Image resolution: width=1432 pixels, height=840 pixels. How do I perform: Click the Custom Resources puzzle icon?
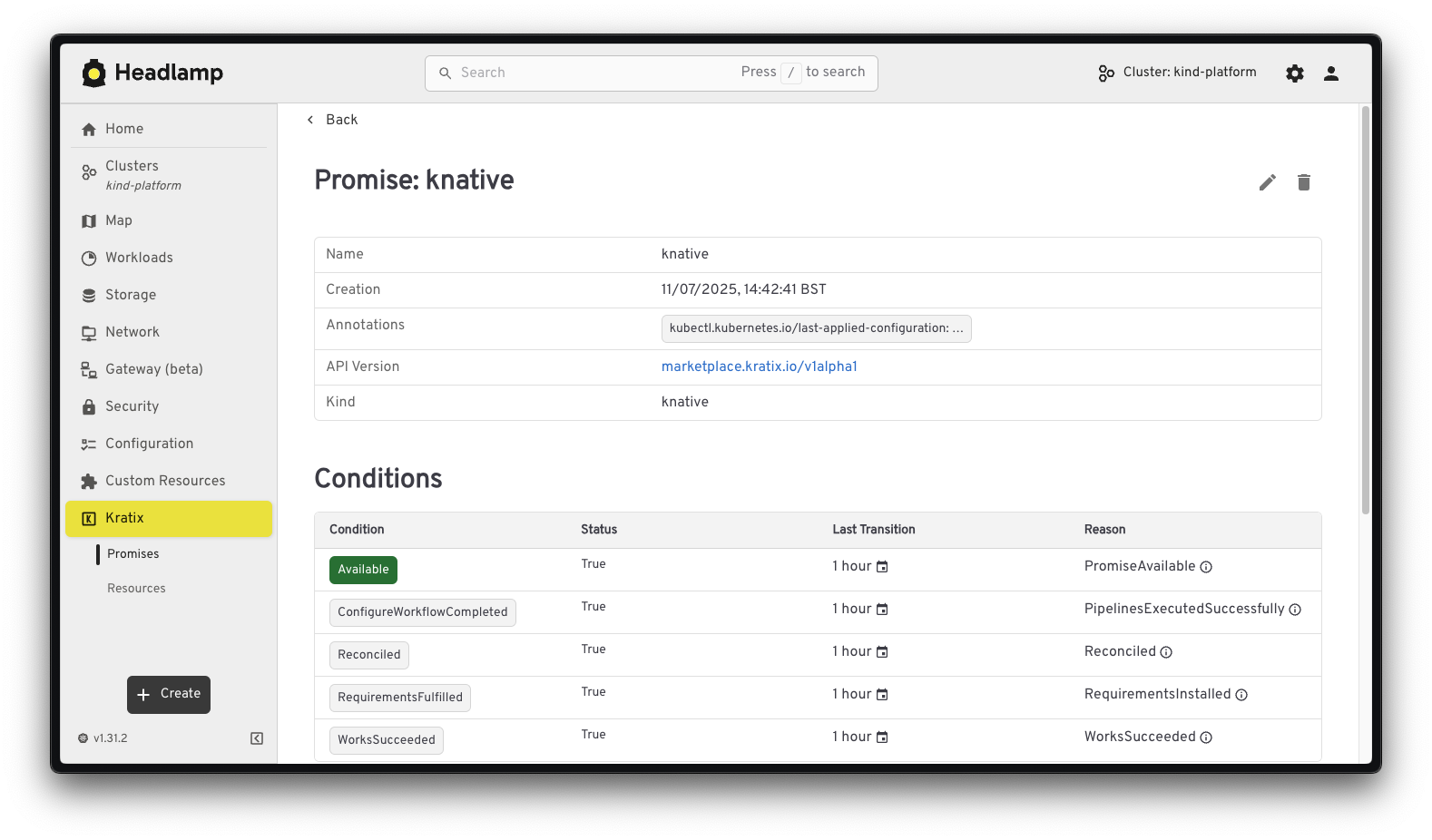pos(89,482)
